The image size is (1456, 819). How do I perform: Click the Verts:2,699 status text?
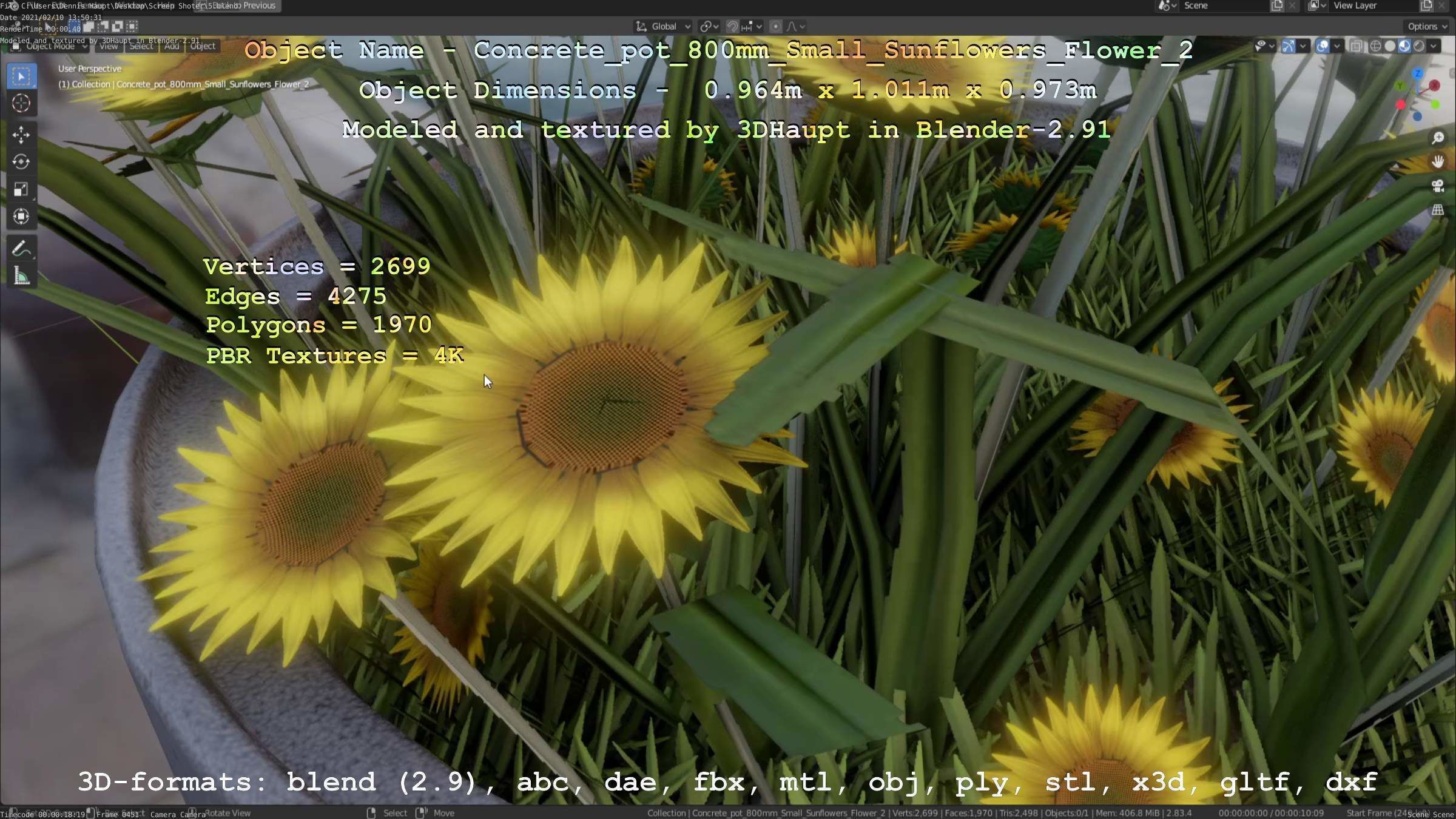pos(915,813)
